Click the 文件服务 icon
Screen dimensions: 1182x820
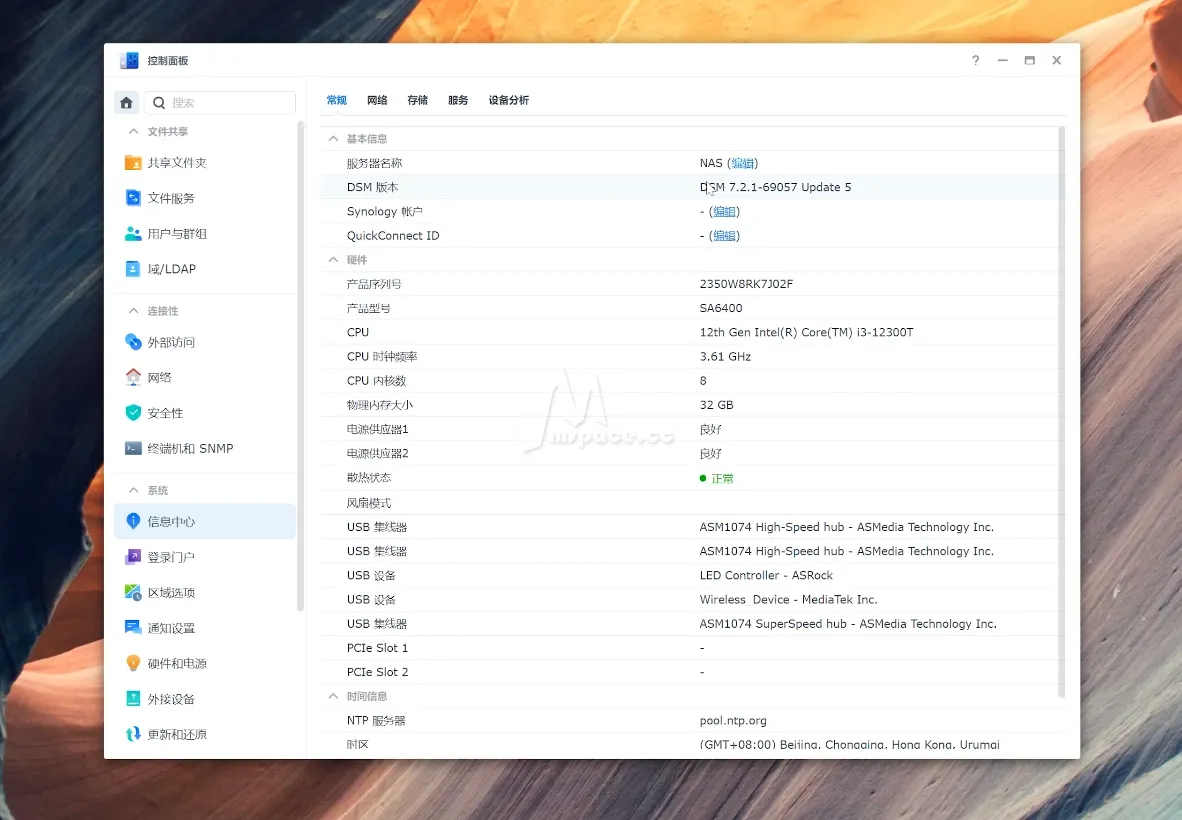point(133,198)
